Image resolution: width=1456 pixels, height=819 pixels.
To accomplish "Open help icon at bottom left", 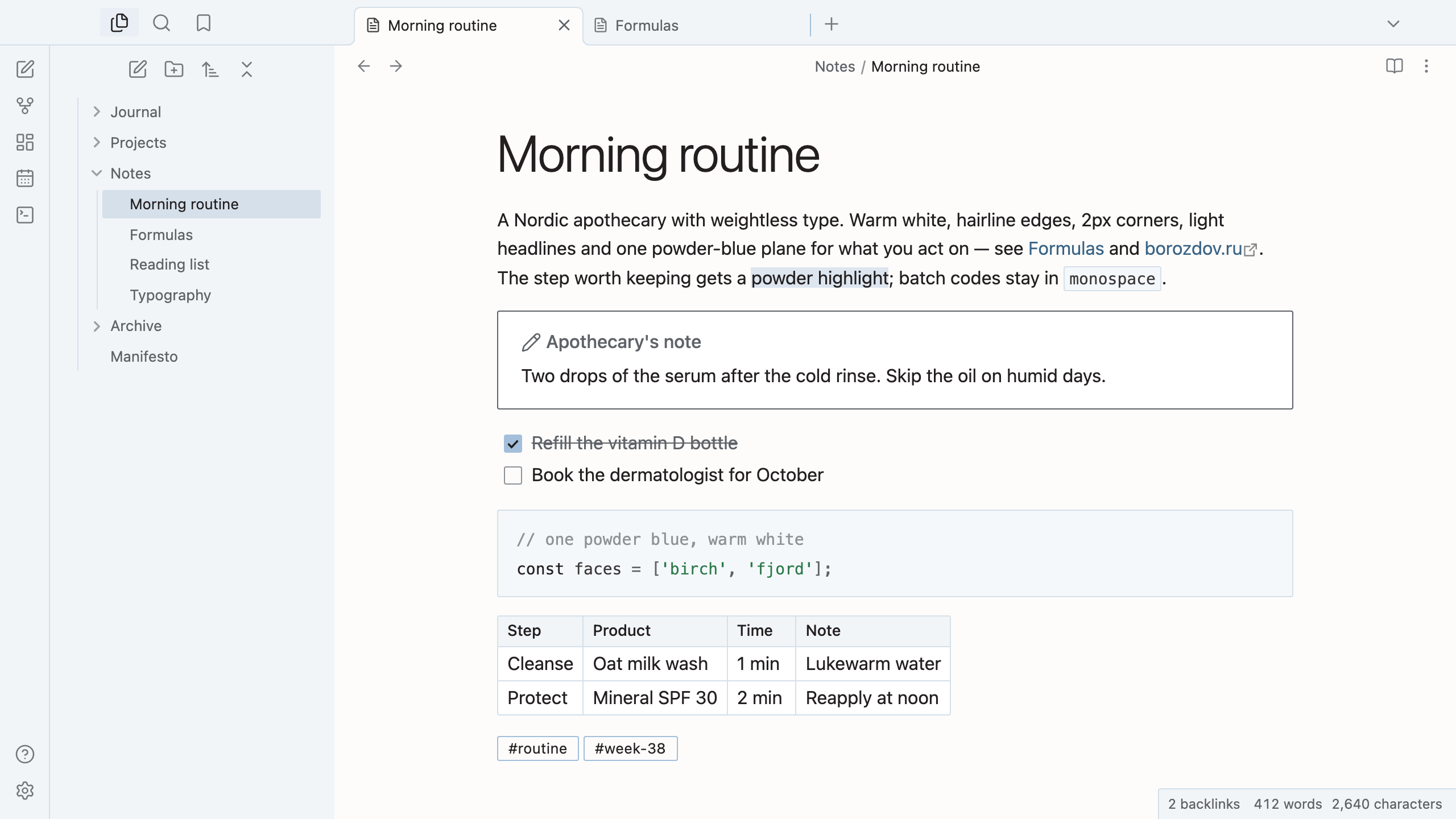I will [x=25, y=754].
